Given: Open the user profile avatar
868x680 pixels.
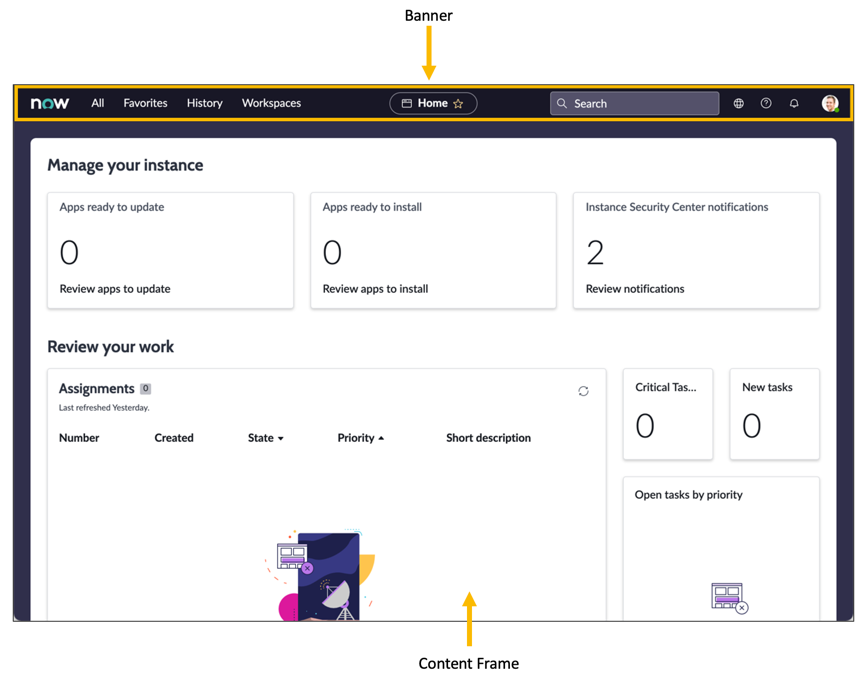Looking at the screenshot, I should click(830, 103).
